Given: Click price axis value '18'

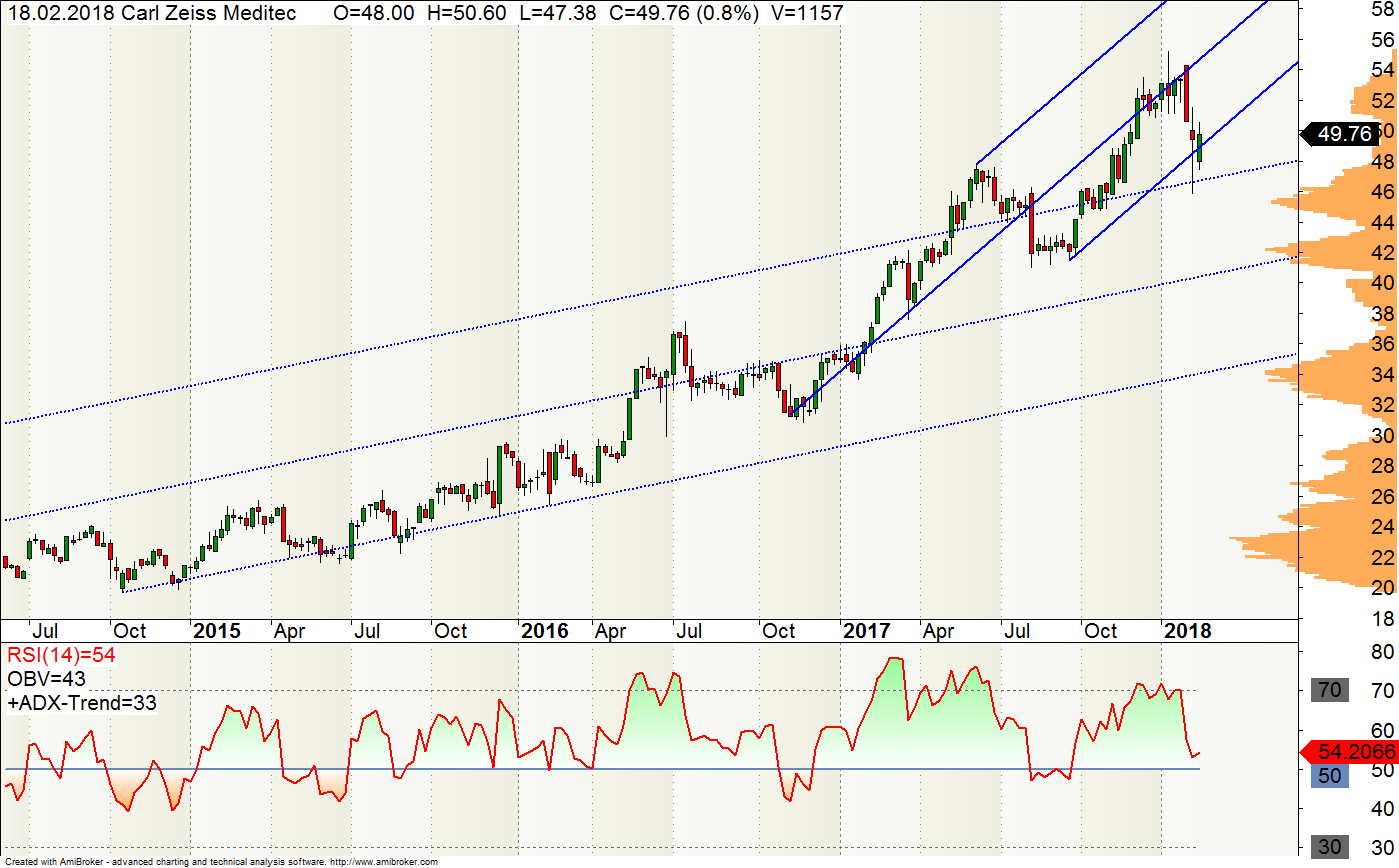Looking at the screenshot, I should tap(1384, 620).
